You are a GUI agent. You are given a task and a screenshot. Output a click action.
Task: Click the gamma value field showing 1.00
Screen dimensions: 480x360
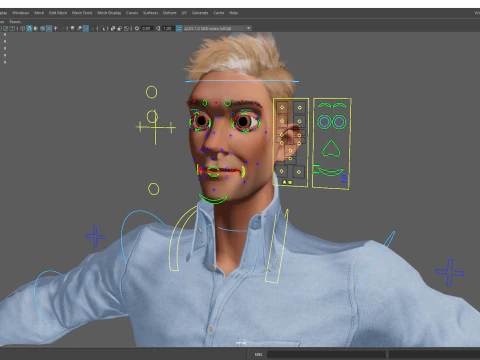[167, 28]
